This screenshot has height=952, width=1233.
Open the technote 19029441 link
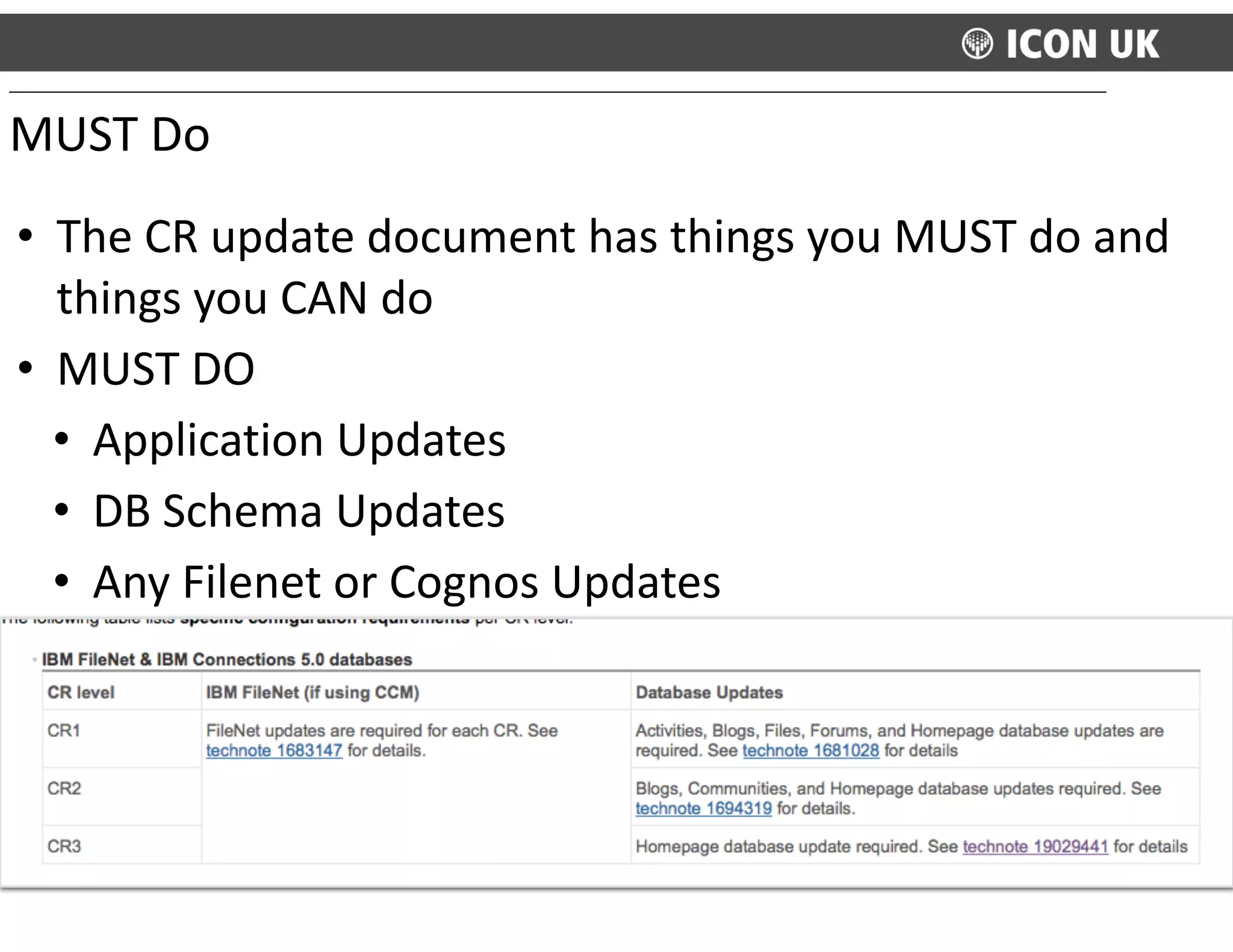1036,846
